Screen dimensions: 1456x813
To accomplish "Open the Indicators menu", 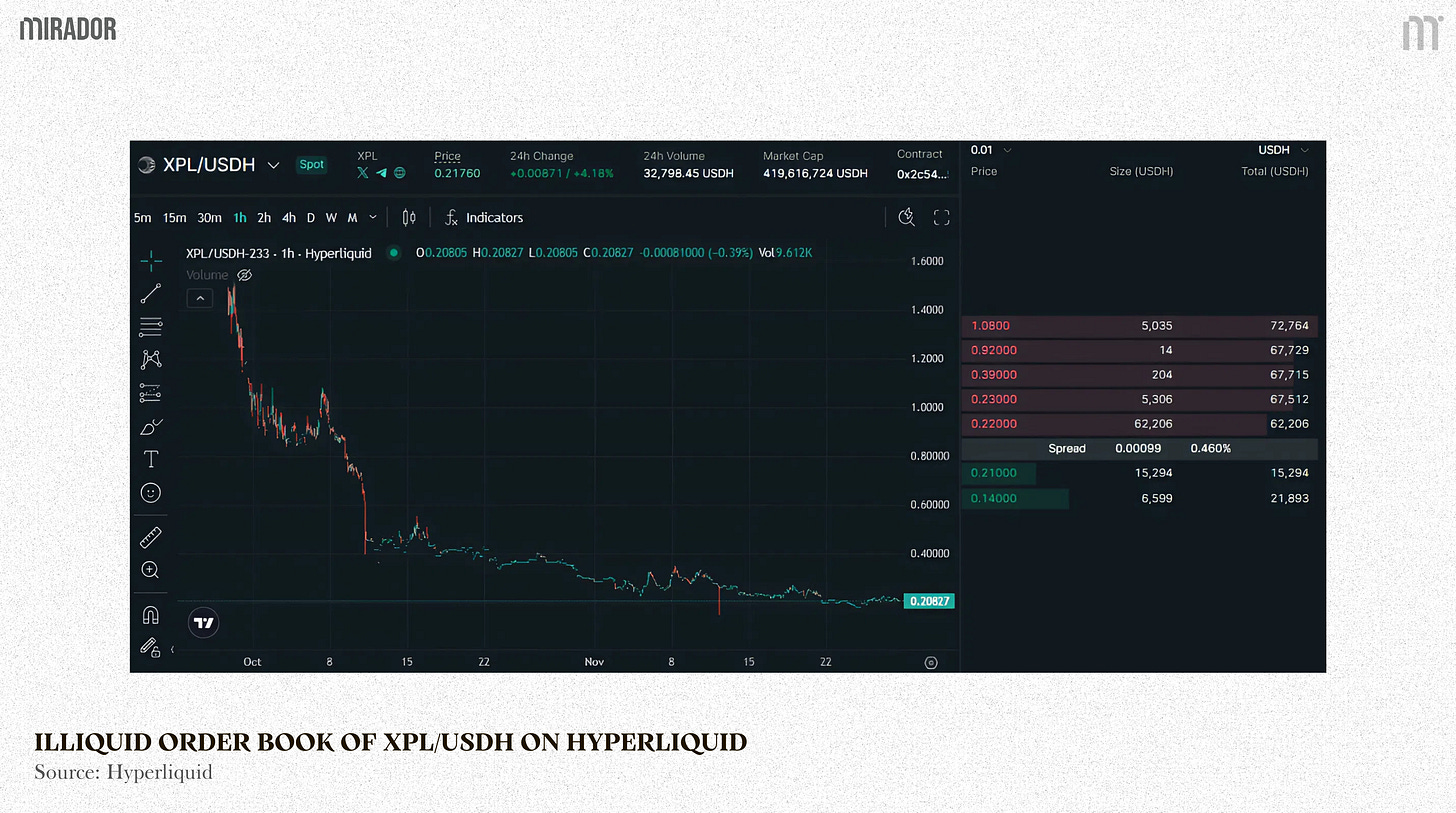I will click(484, 217).
